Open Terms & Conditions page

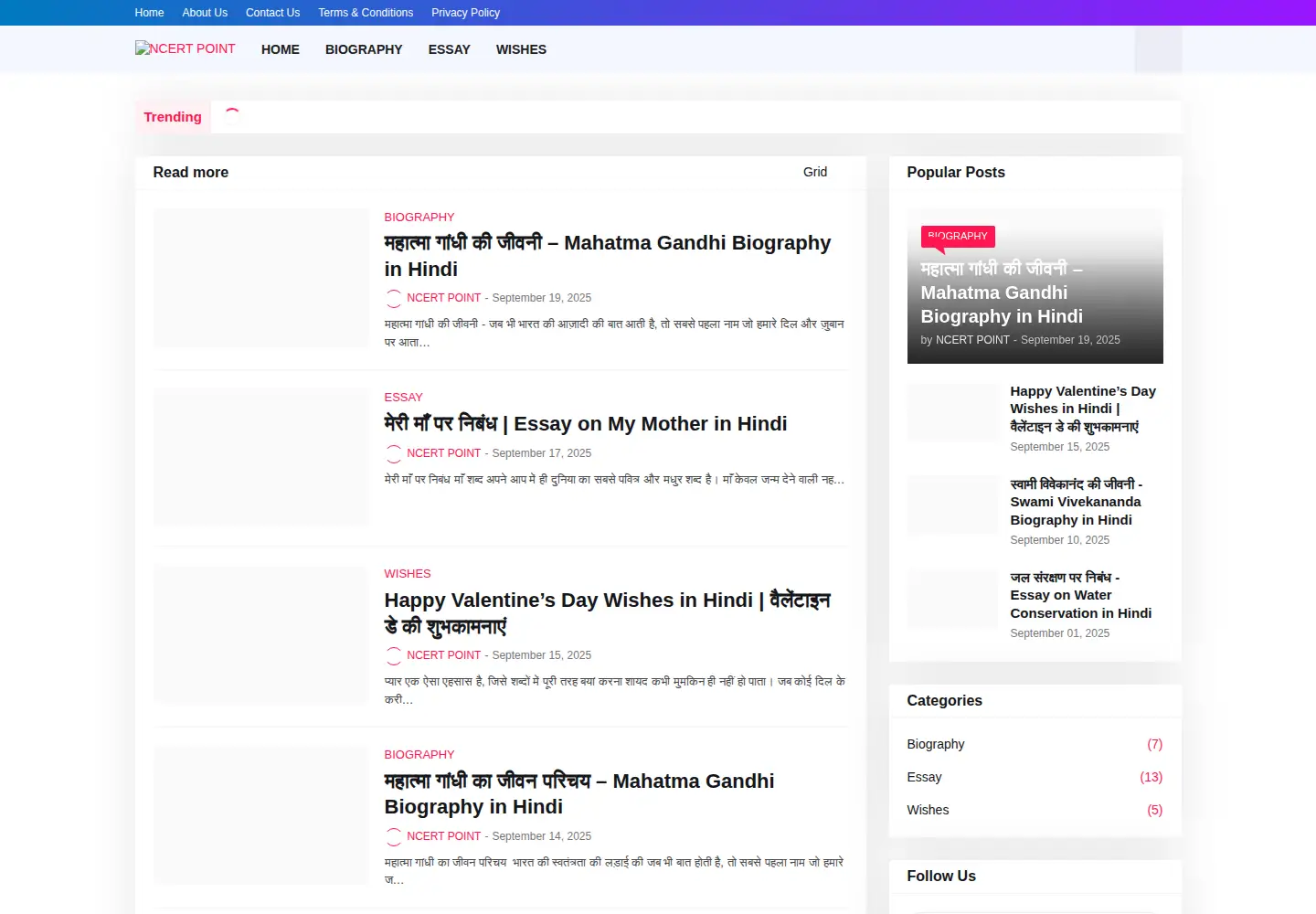click(366, 13)
